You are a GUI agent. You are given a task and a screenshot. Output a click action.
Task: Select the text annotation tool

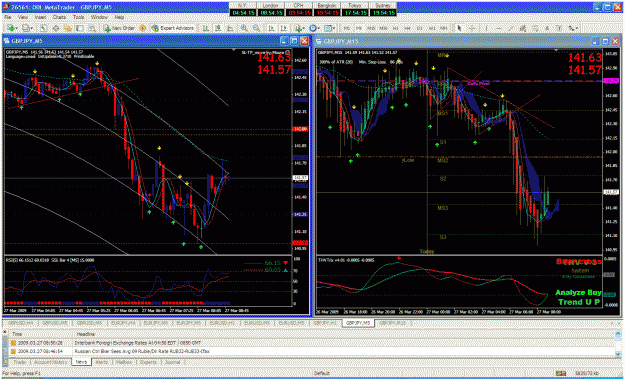point(547,28)
